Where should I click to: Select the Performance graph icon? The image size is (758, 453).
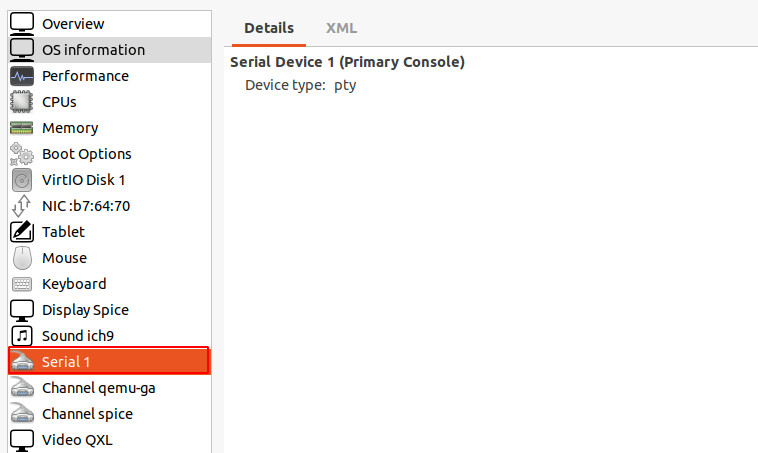22,76
